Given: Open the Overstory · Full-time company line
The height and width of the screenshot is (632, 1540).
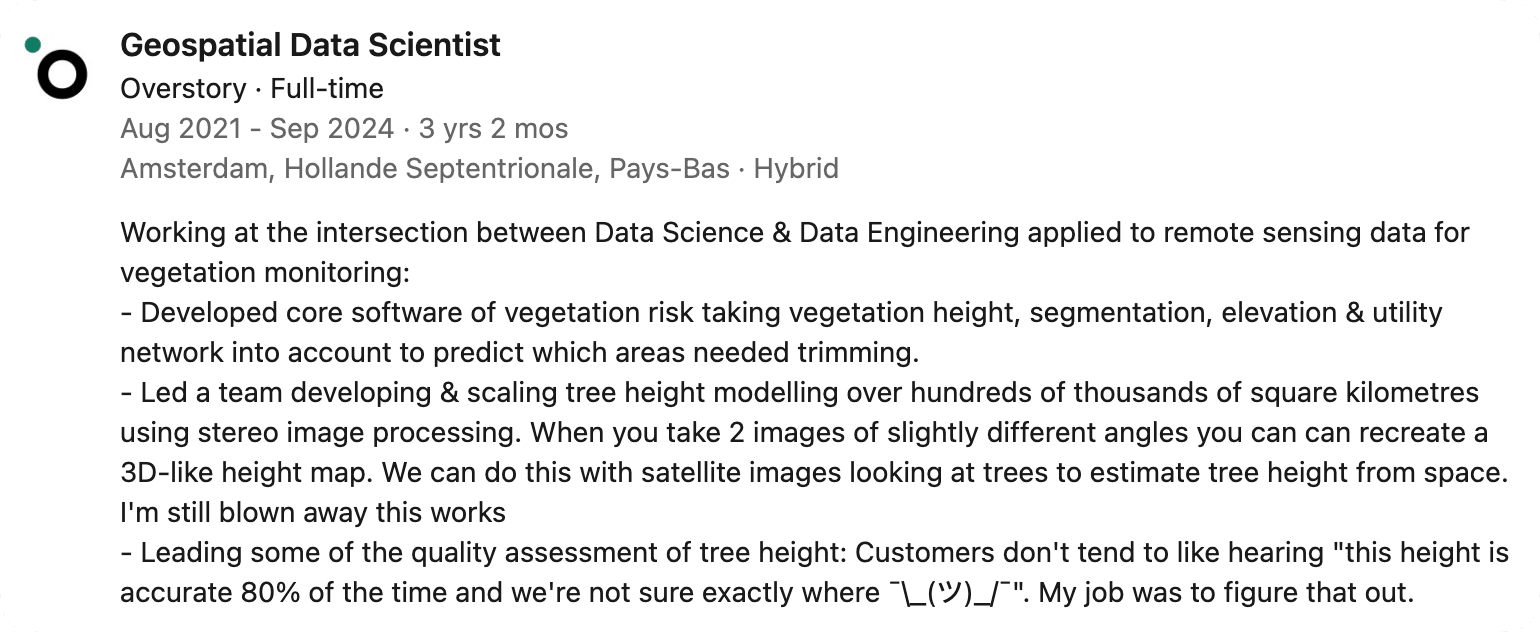Looking at the screenshot, I should tap(252, 89).
